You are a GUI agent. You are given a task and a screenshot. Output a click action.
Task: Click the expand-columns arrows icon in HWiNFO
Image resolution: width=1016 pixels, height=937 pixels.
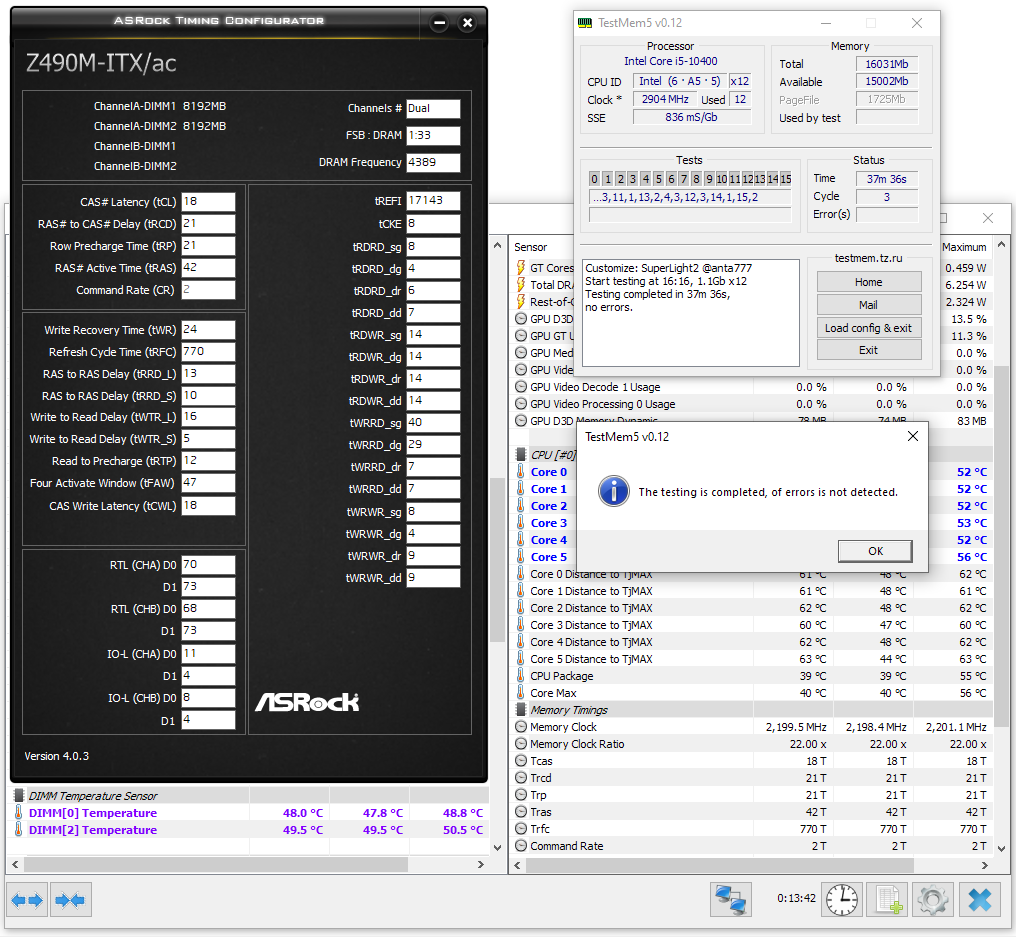27,899
